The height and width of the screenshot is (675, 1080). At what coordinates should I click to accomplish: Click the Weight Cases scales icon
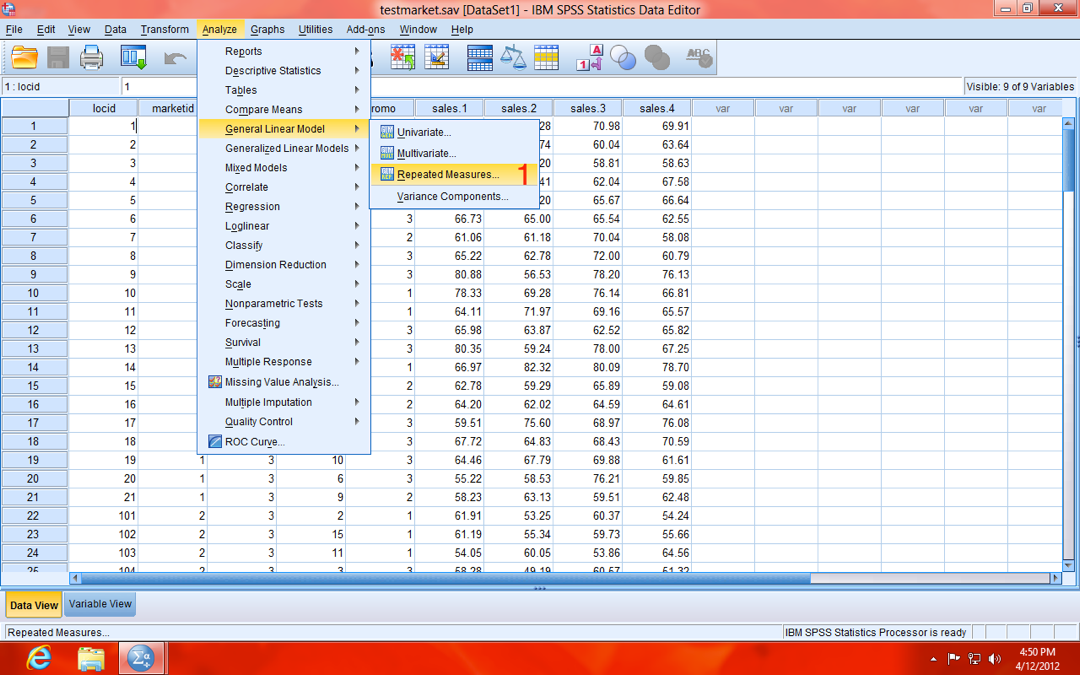[513, 57]
